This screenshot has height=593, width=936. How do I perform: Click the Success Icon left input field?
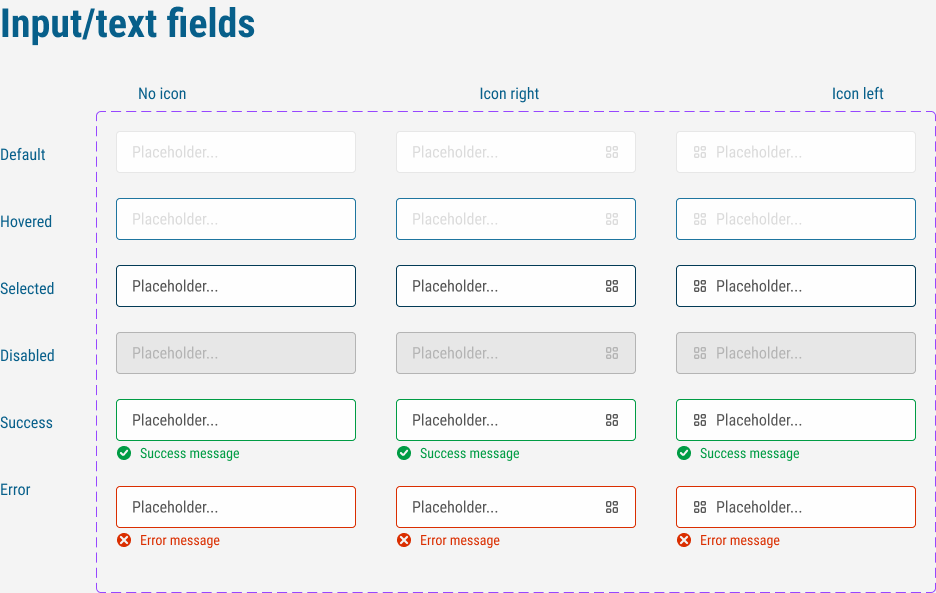796,420
